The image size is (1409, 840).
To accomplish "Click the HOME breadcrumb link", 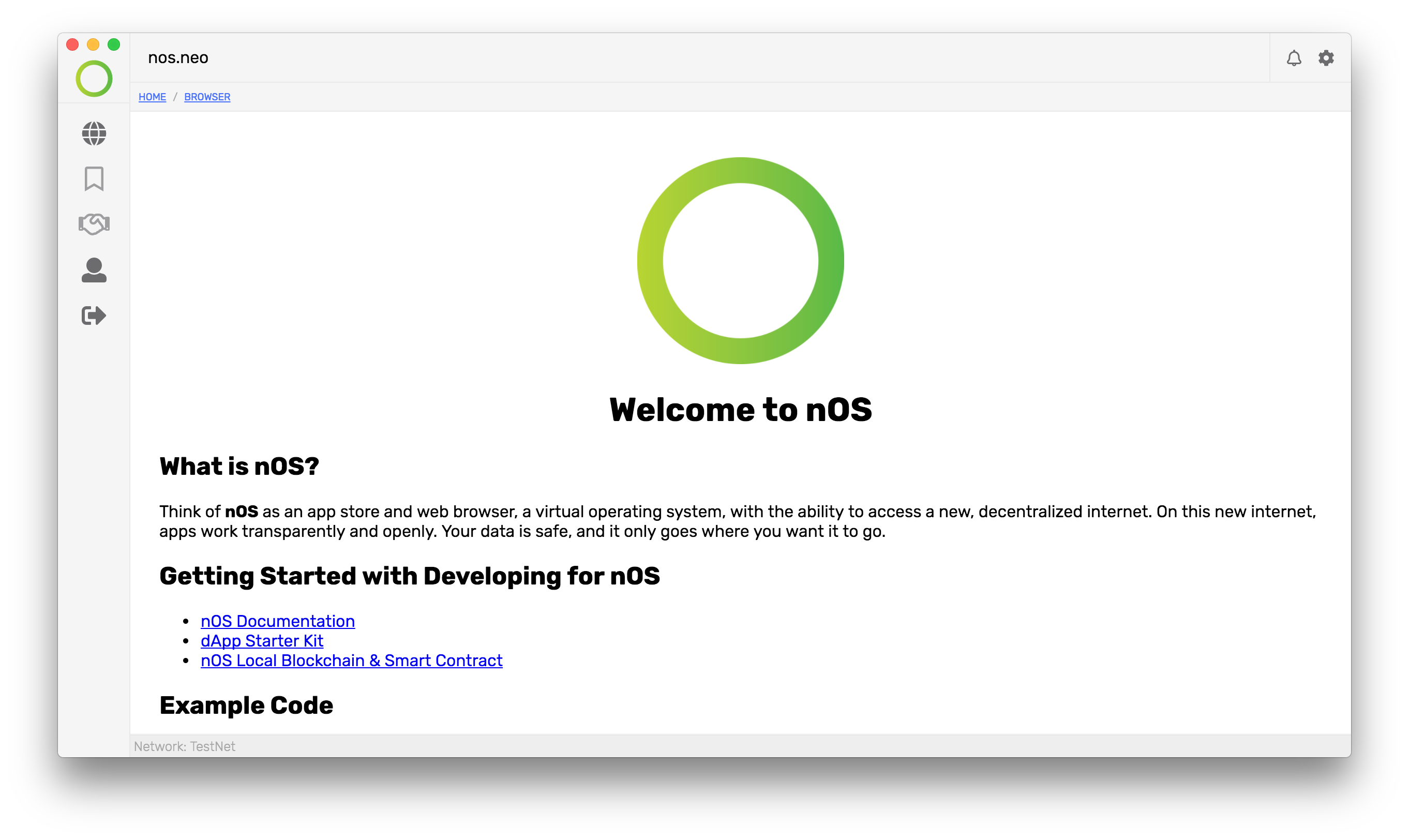I will coord(152,97).
